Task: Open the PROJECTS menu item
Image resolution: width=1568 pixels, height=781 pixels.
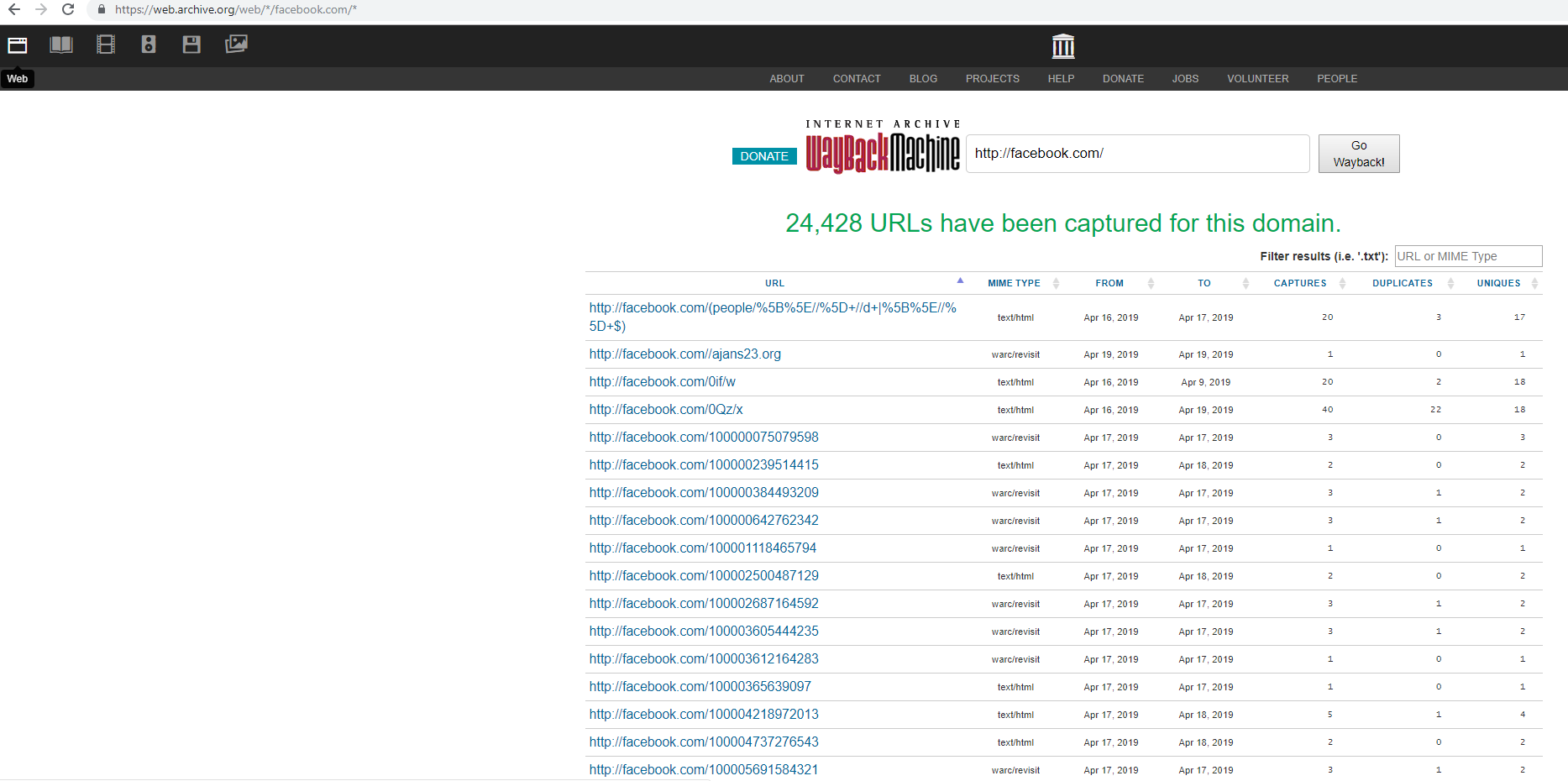Action: (993, 79)
